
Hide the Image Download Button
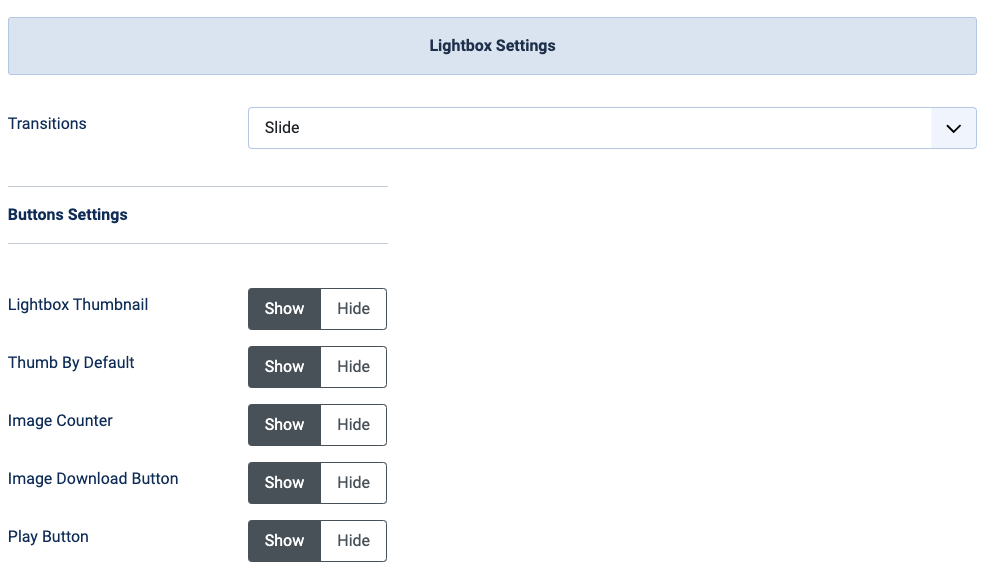tap(353, 483)
